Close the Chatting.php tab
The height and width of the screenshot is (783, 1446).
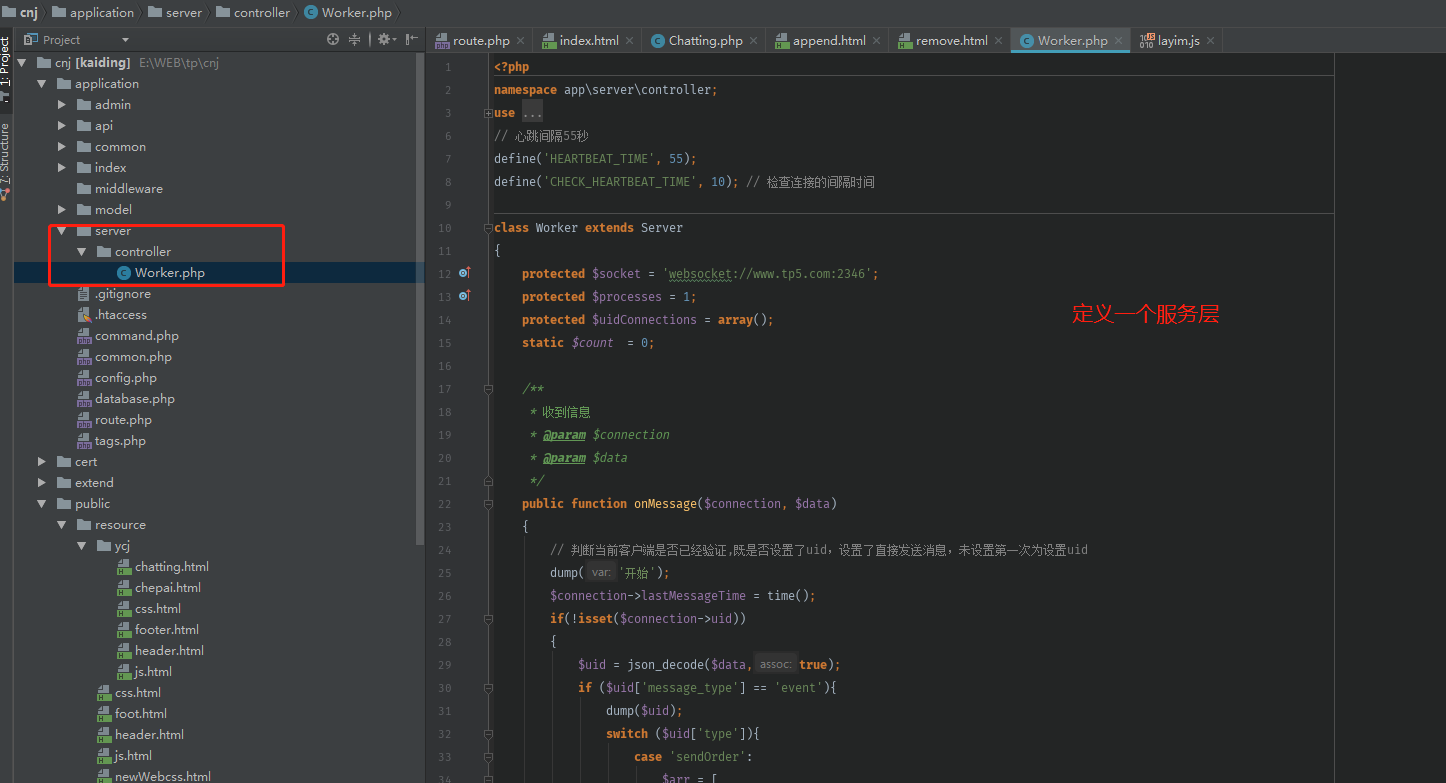(754, 41)
